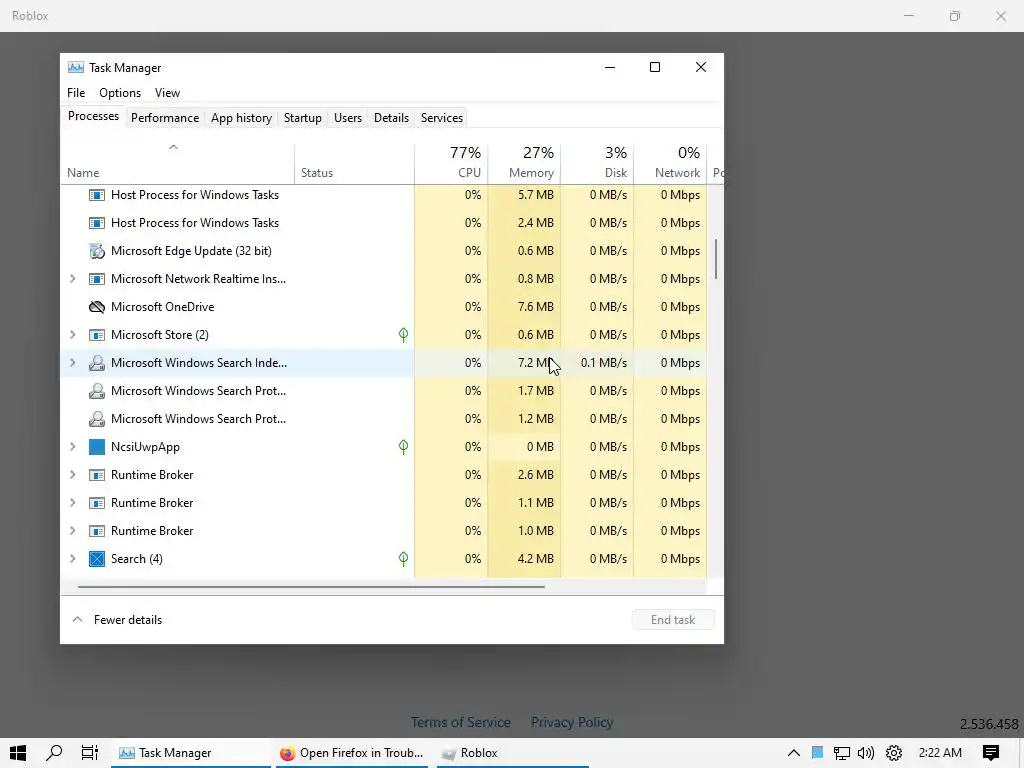Click the horizontal scrollbar of process list

pyautogui.click(x=311, y=586)
